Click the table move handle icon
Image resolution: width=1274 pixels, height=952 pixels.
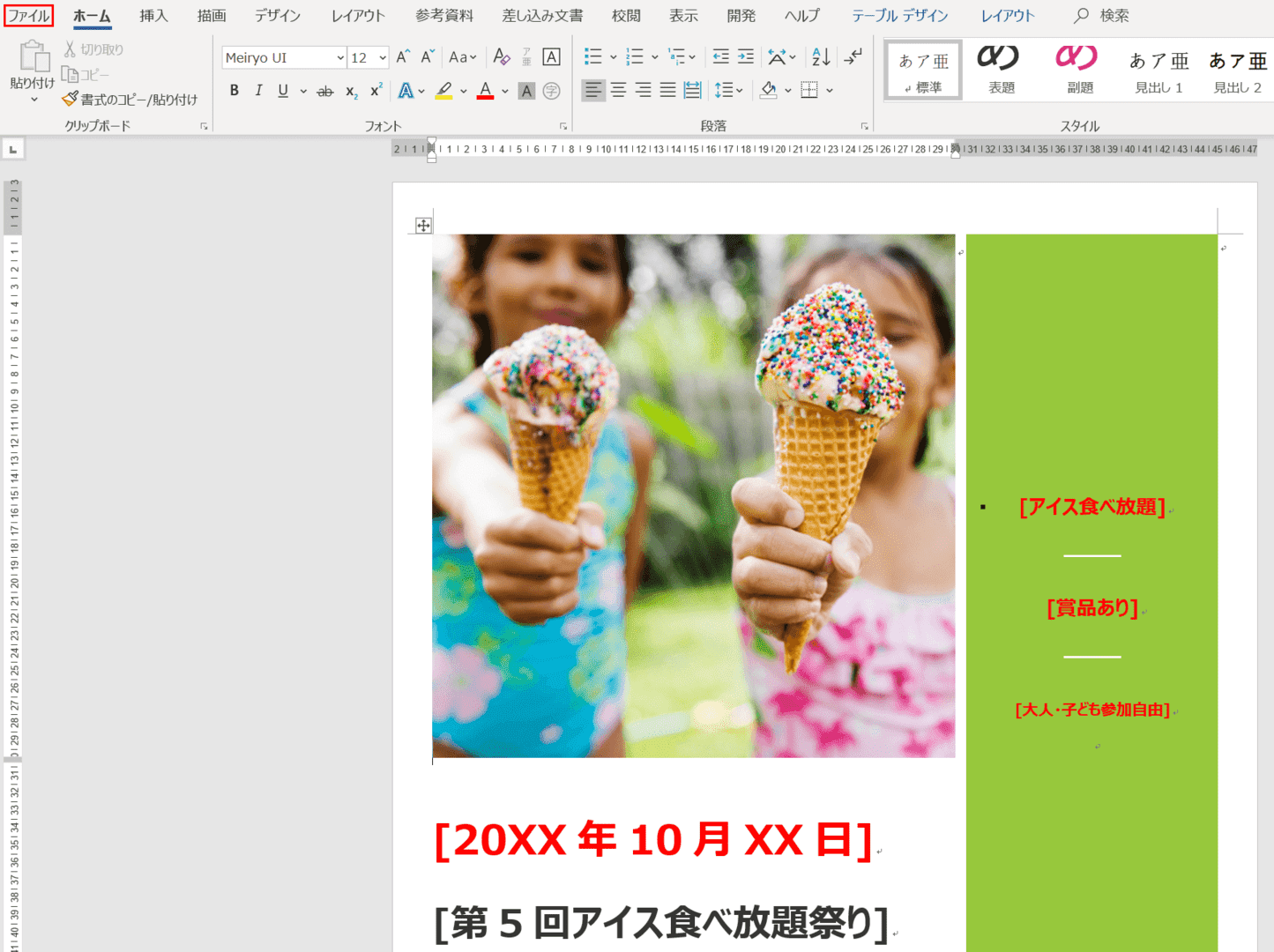tap(423, 226)
